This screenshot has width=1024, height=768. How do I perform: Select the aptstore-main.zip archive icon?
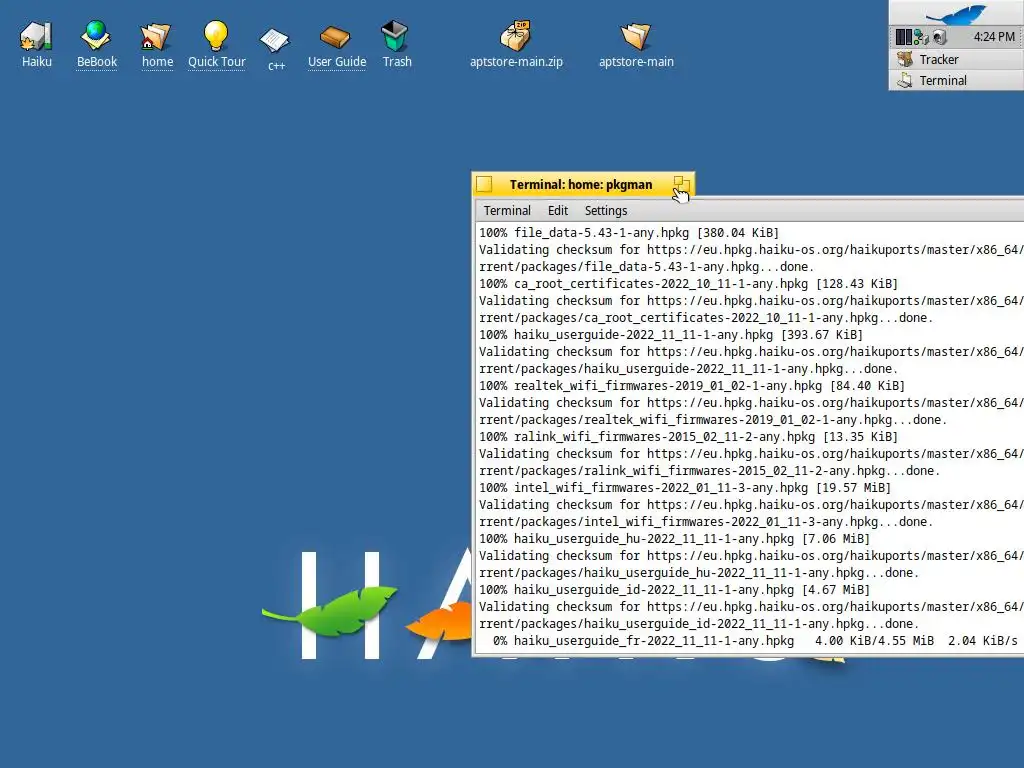coord(515,37)
